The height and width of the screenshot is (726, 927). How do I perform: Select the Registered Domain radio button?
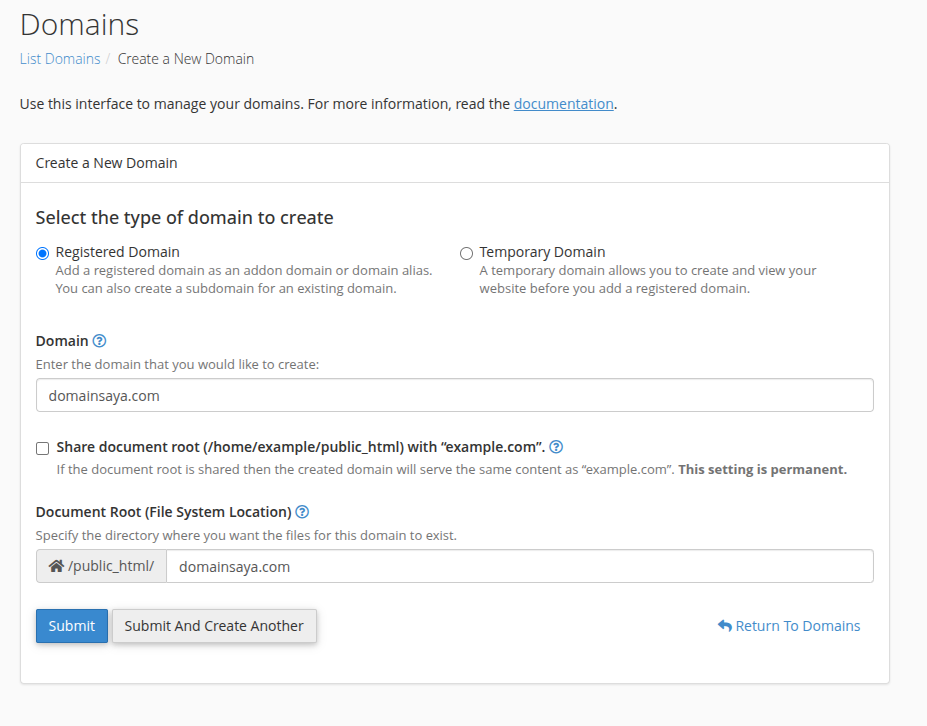pos(43,254)
